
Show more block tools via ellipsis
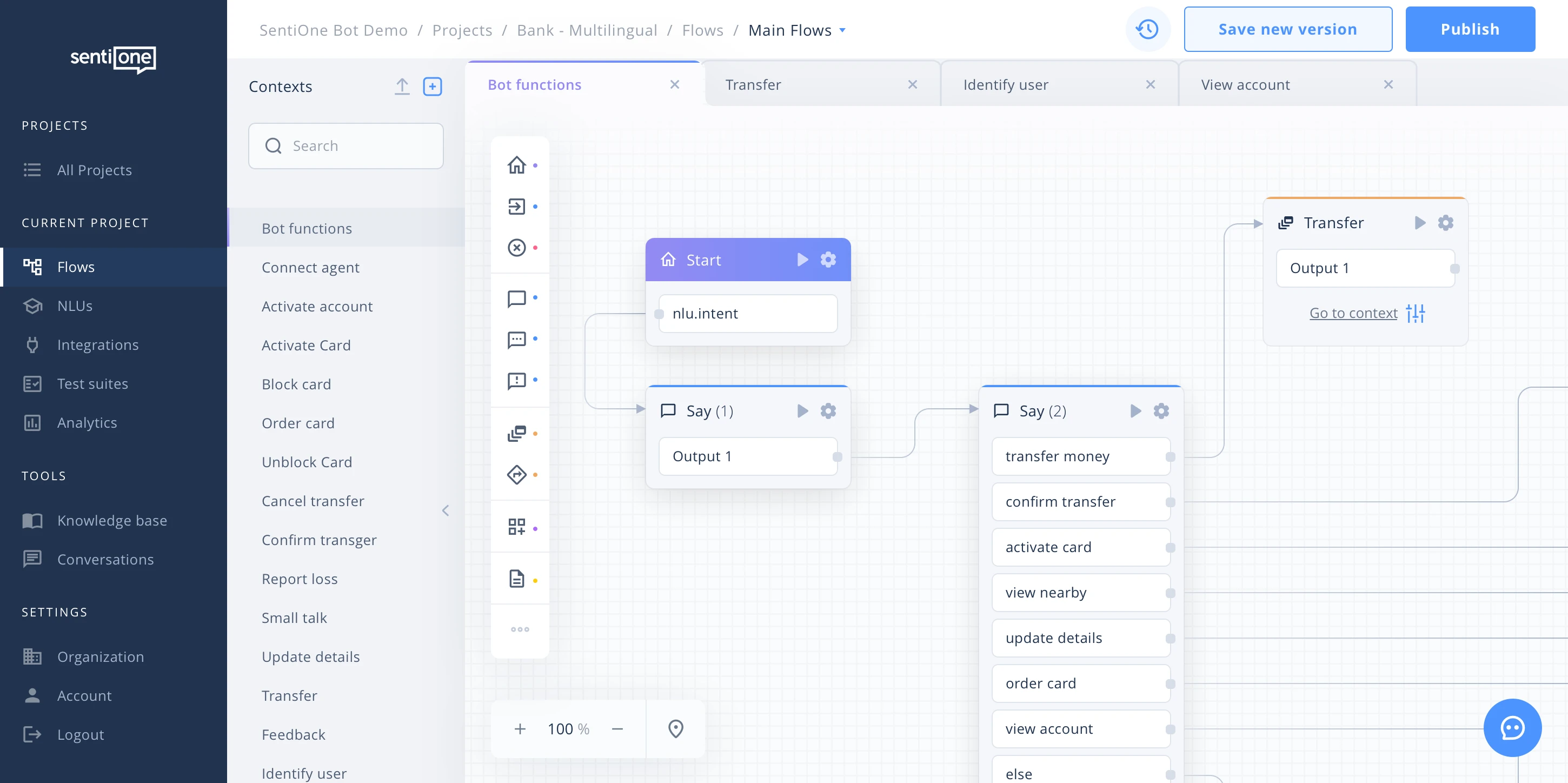(x=520, y=629)
